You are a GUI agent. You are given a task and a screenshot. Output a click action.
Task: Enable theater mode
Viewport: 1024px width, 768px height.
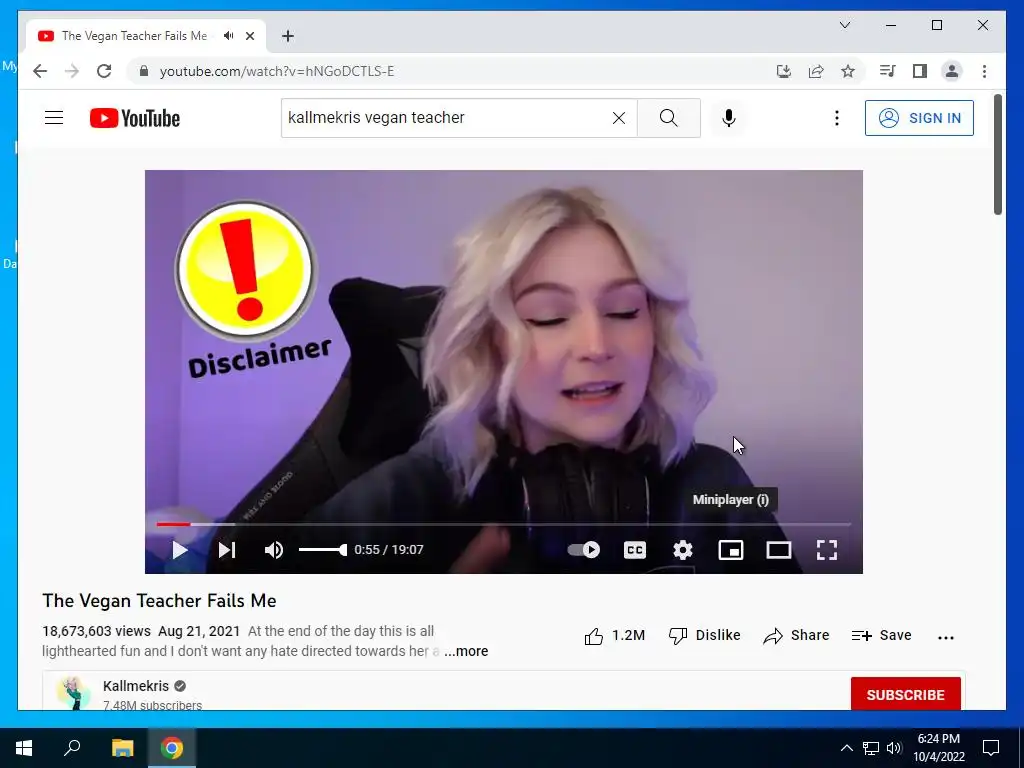(778, 550)
